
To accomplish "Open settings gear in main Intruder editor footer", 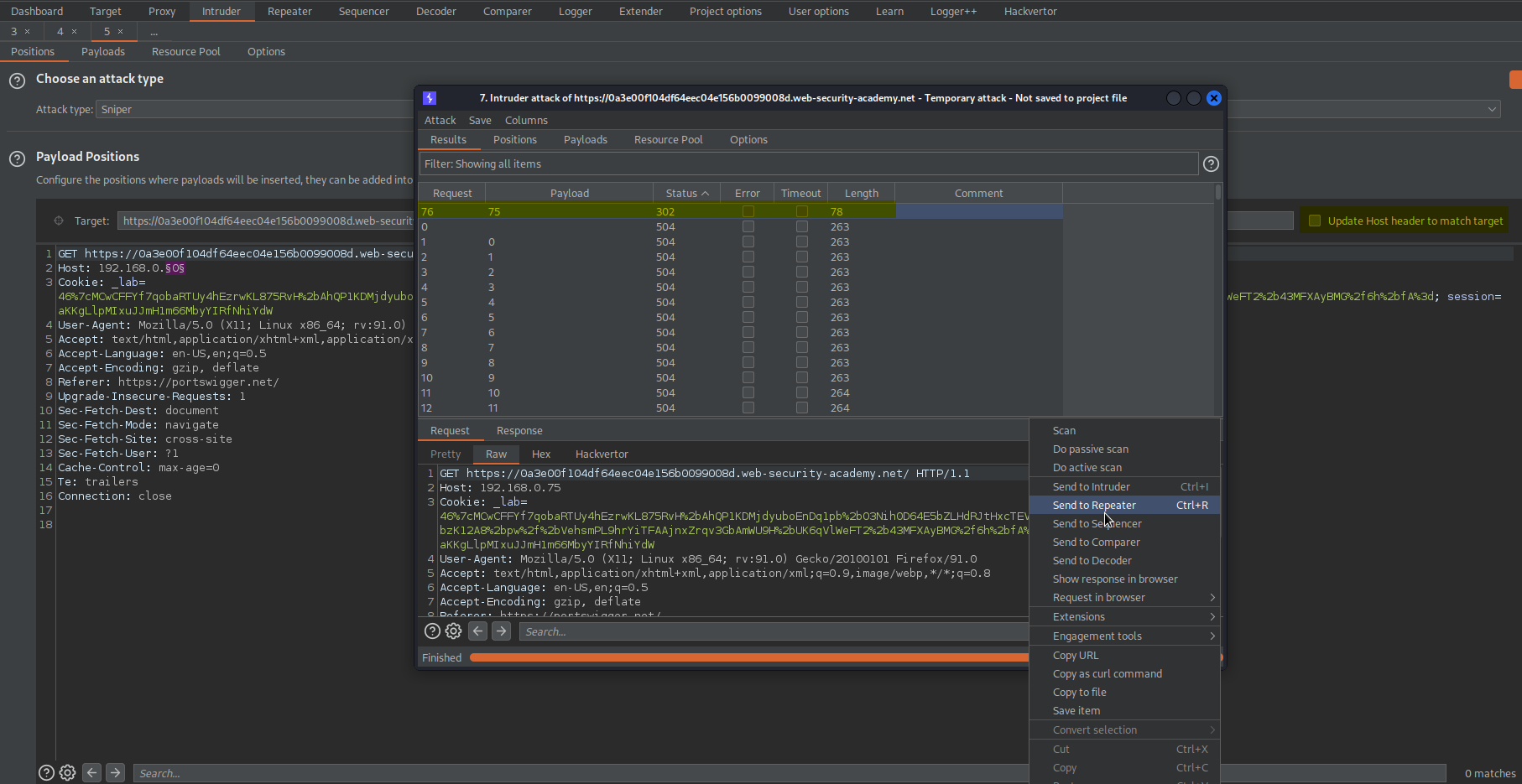I will click(68, 773).
